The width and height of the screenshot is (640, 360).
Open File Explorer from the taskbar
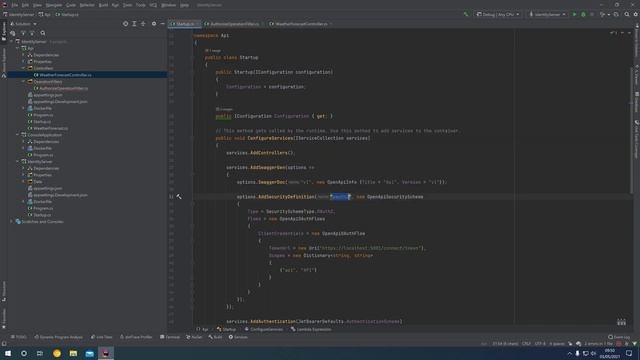[x=73, y=353]
